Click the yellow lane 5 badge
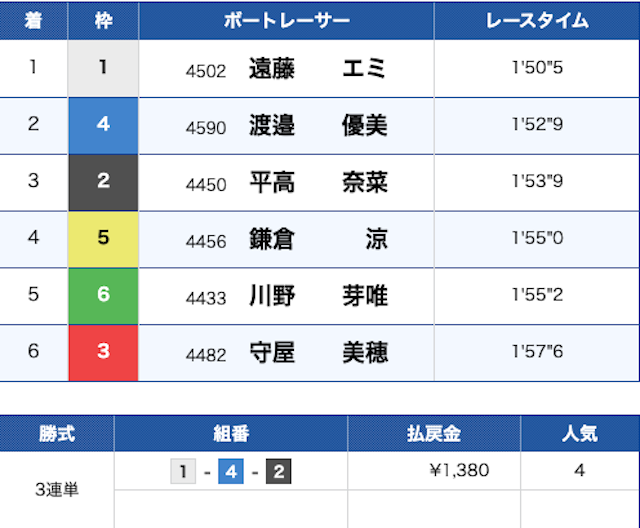The width and height of the screenshot is (640, 528). tap(103, 239)
